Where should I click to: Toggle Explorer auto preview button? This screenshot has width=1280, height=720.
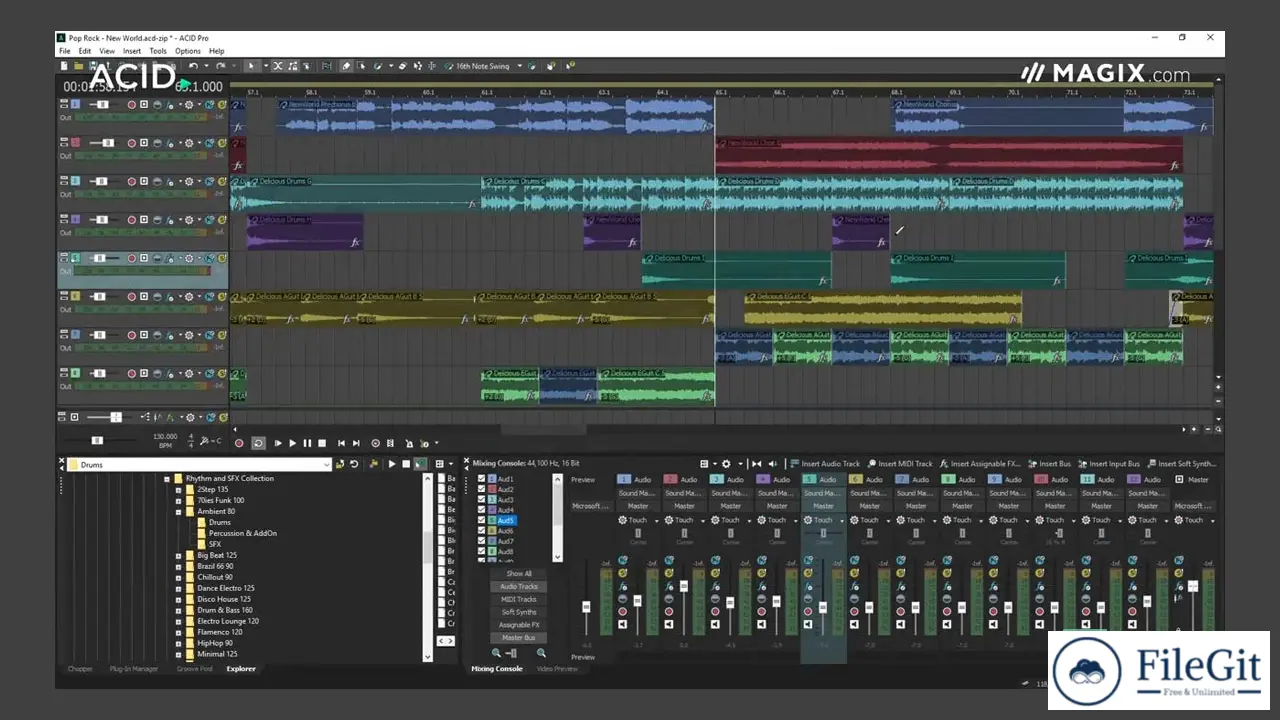tap(420, 464)
